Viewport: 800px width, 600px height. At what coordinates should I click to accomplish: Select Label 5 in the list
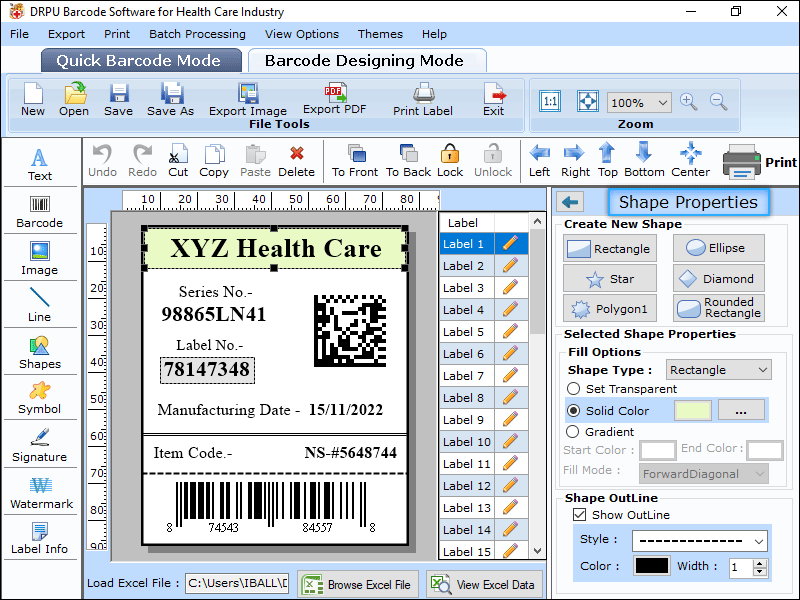pyautogui.click(x=466, y=332)
